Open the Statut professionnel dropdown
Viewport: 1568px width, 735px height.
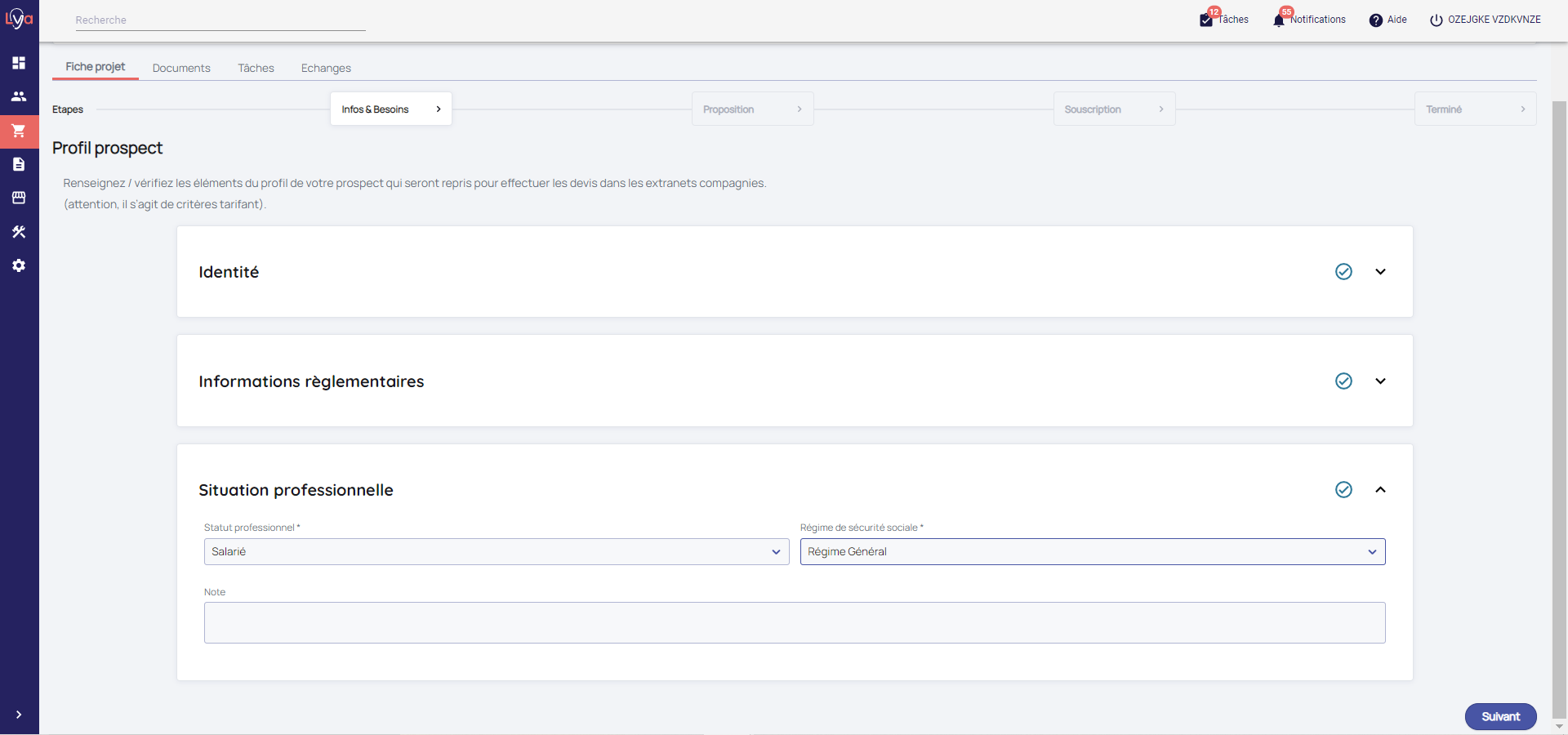point(496,552)
